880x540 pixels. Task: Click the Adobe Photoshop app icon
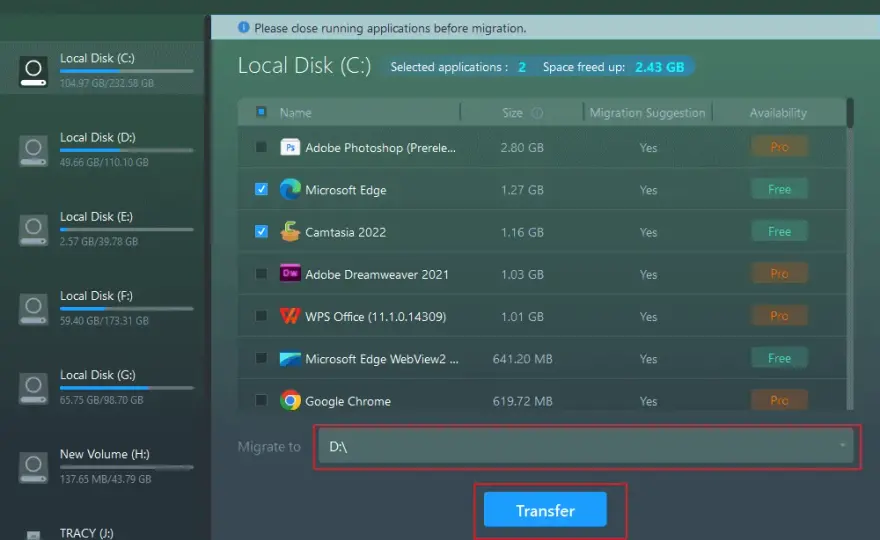290,147
